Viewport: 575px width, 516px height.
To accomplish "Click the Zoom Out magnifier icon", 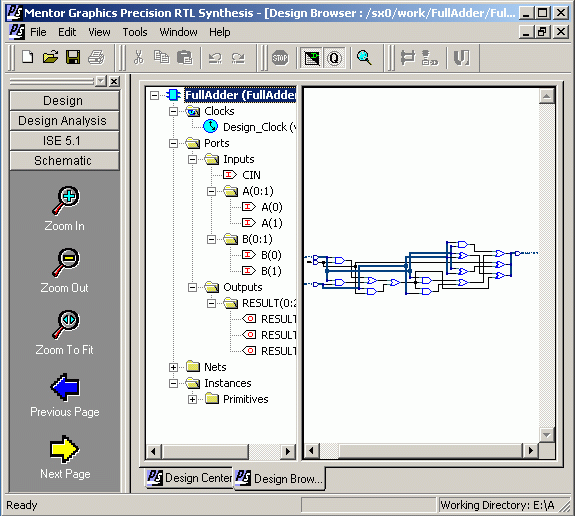I will click(x=65, y=262).
